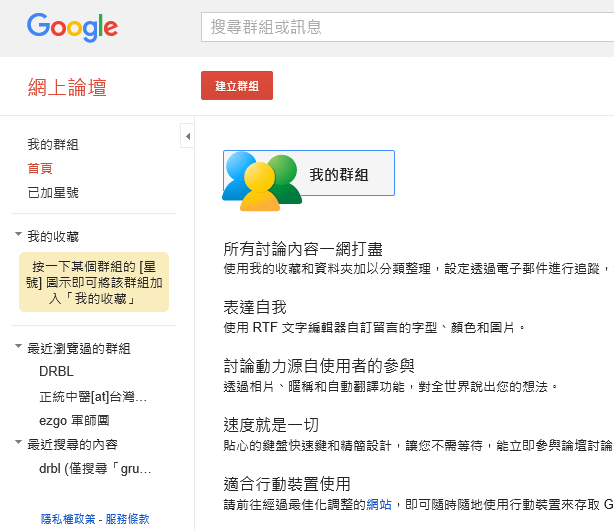Click the 我的收藏 section label
614x531 pixels.
point(53,237)
